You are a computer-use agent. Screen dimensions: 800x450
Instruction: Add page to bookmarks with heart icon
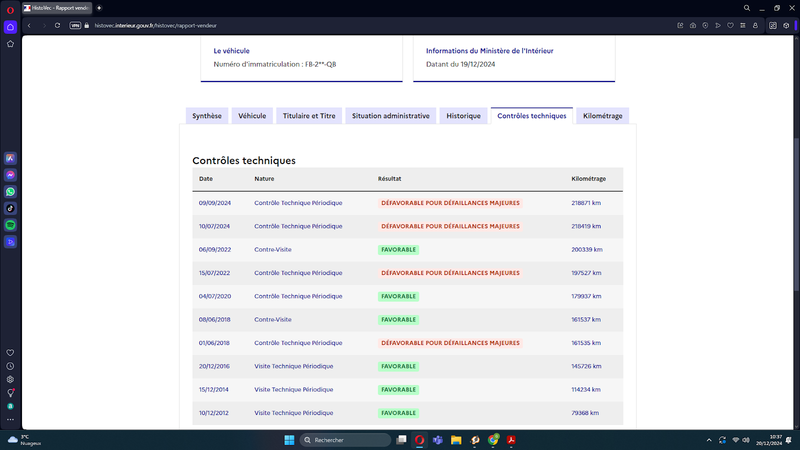(730, 26)
